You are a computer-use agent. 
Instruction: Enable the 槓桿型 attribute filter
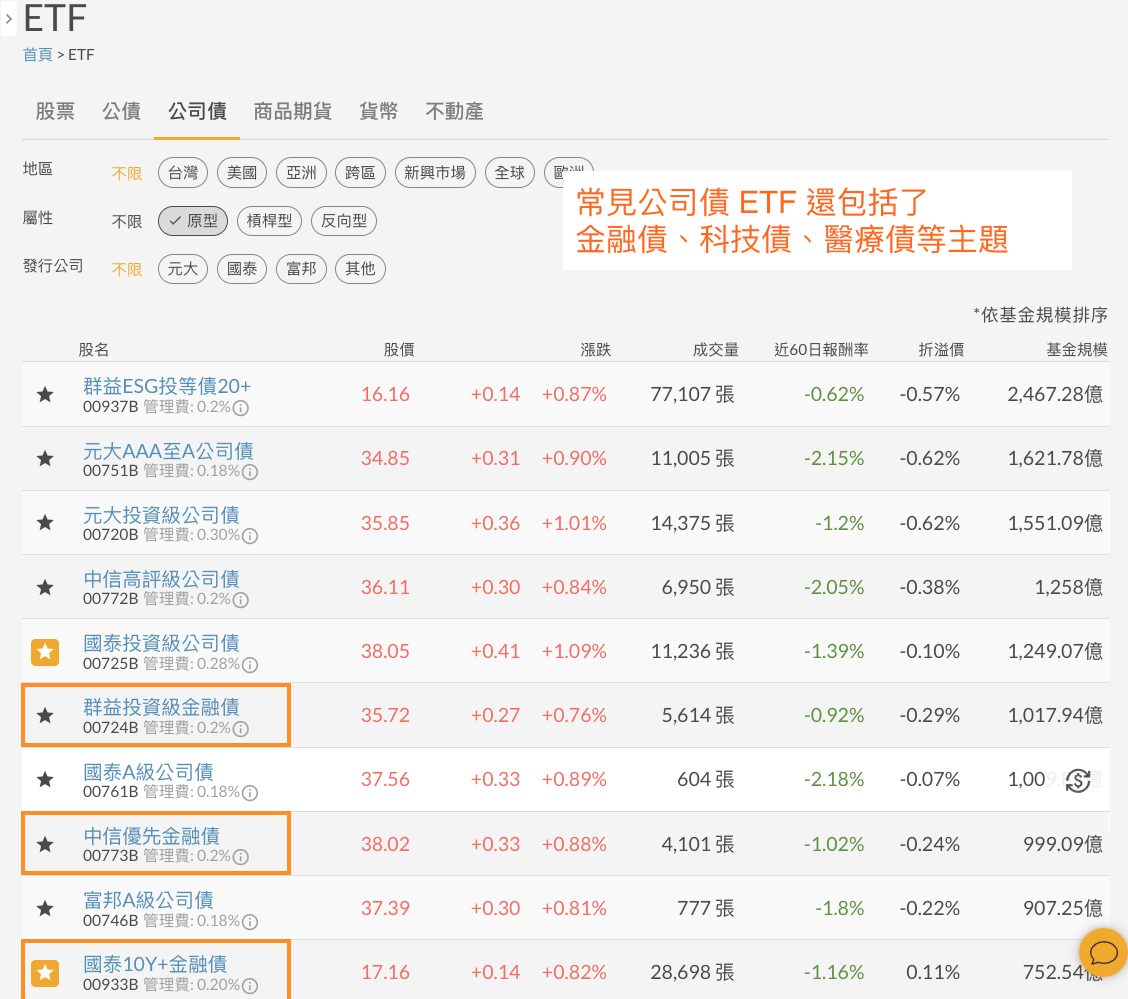(x=269, y=221)
